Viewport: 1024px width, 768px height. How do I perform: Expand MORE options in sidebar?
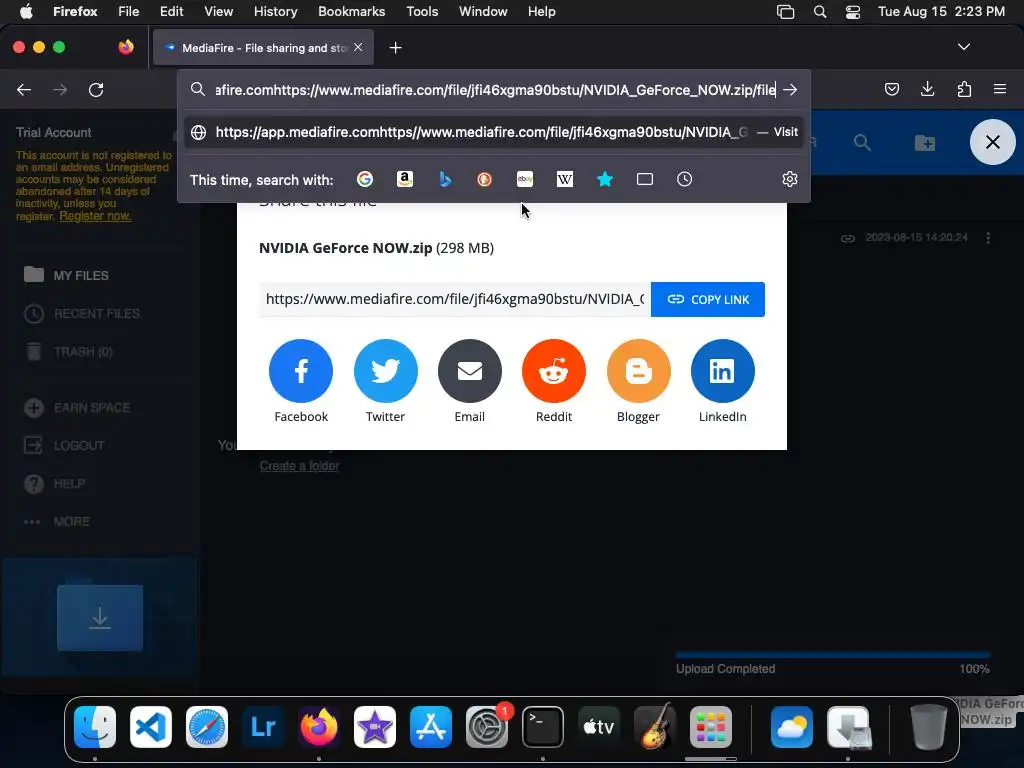click(x=57, y=522)
